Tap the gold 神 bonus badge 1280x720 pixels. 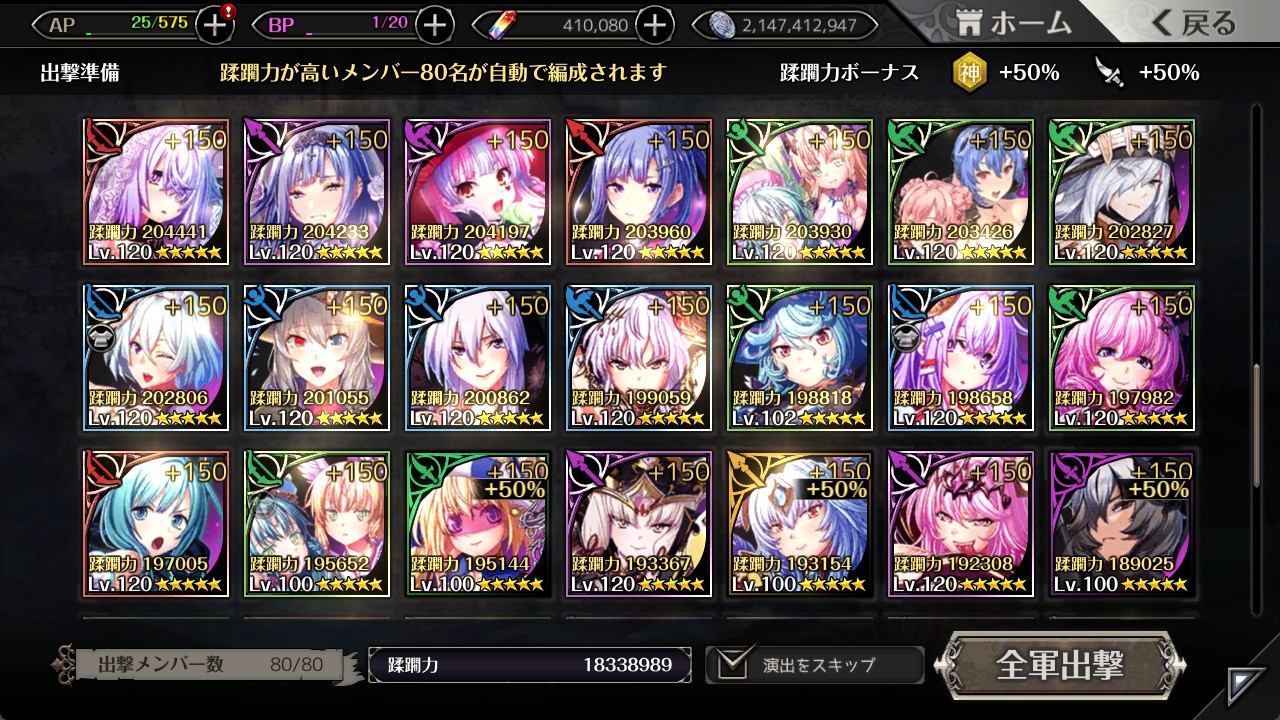click(x=969, y=72)
